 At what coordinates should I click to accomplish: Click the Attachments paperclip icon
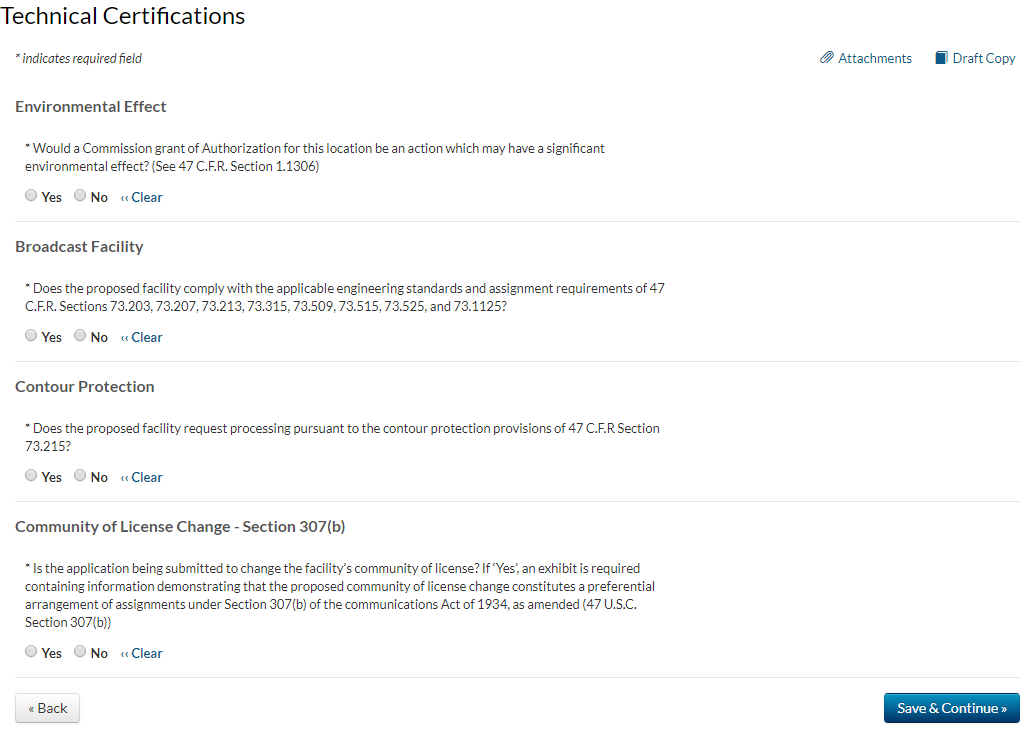(826, 58)
